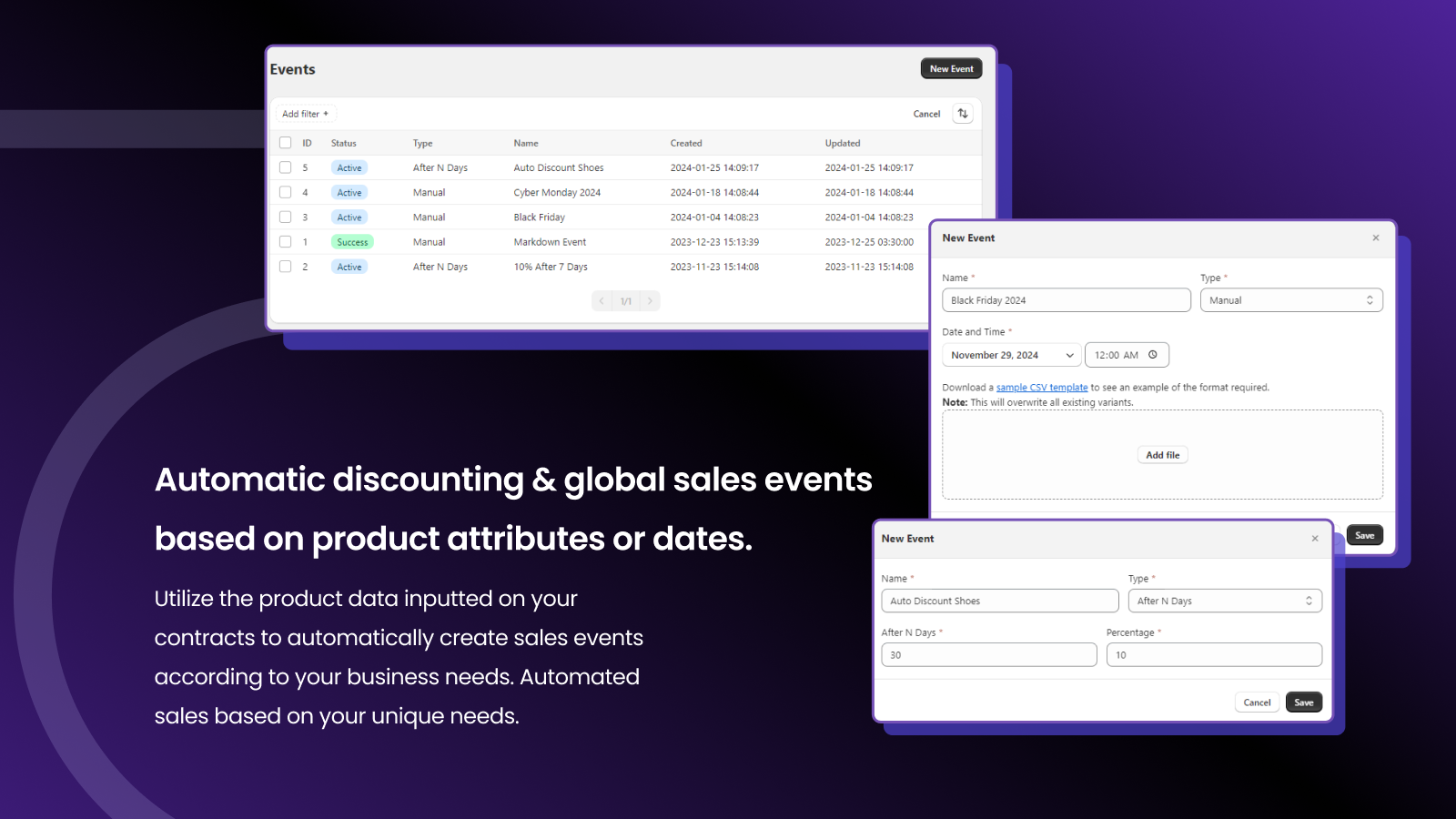Close the Black Friday 2024 New Event dialog

[x=1376, y=238]
